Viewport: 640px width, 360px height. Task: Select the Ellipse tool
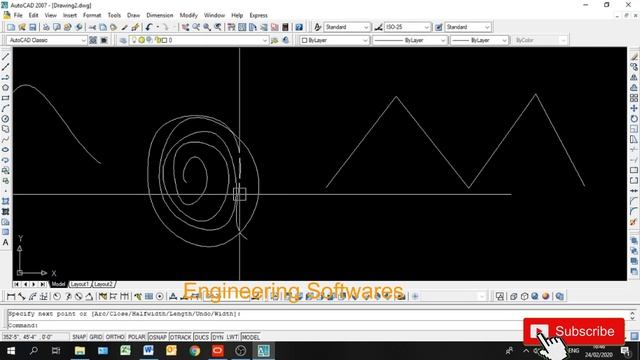pyautogui.click(x=5, y=150)
